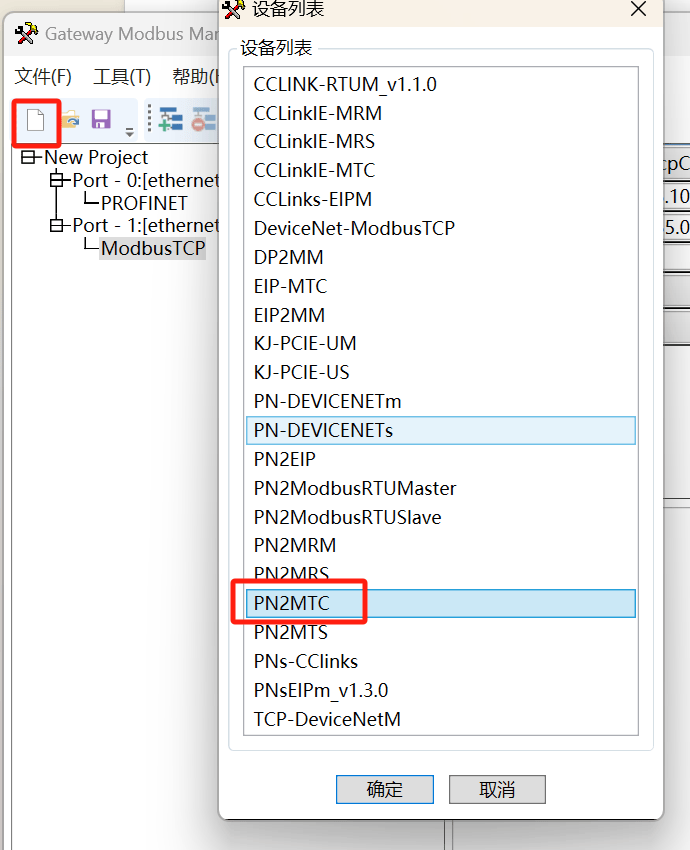Image resolution: width=690 pixels, height=850 pixels.
Task: Open the 工具(T) menu
Action: pos(121,76)
